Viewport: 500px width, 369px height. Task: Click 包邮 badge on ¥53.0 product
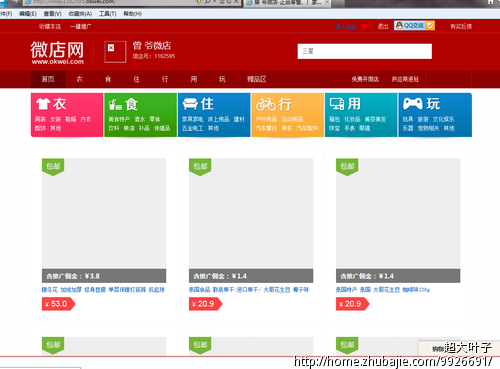53,167
